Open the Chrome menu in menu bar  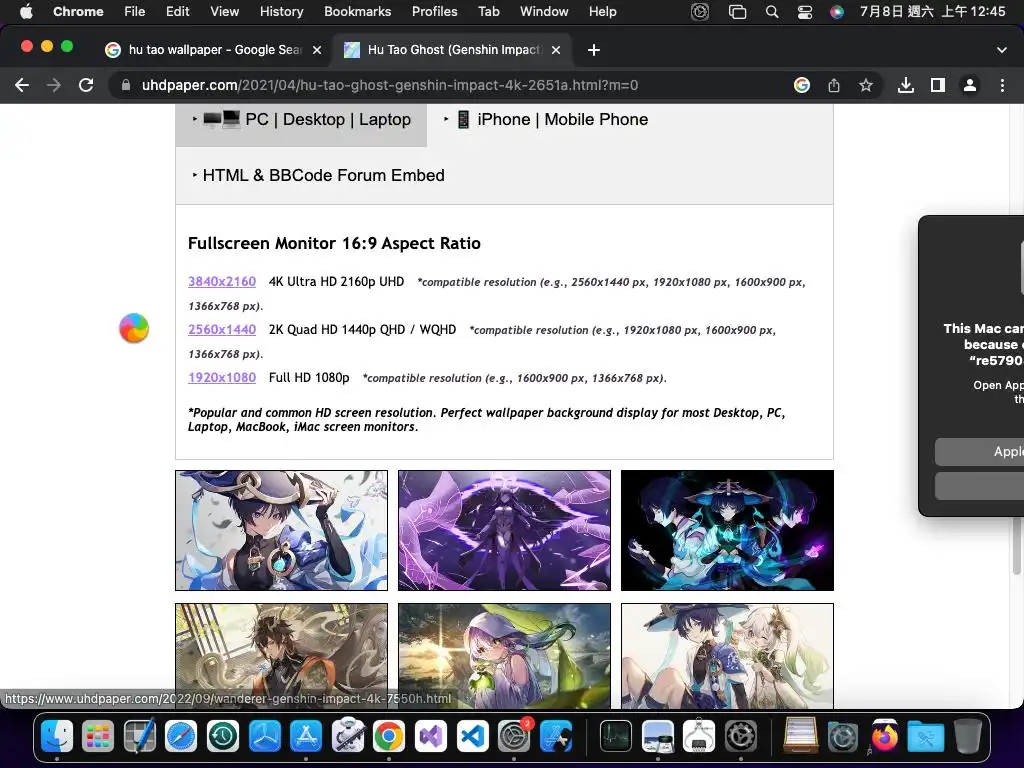78,11
